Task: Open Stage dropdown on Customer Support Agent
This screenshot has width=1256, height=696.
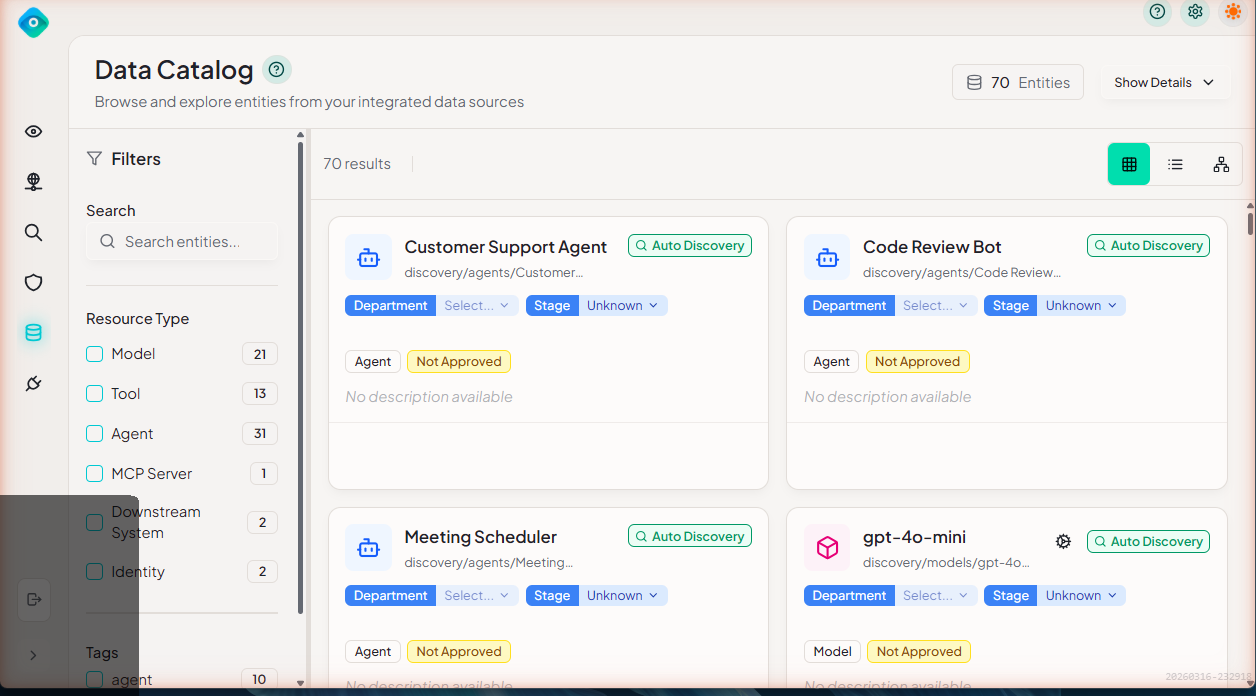Action: [622, 306]
